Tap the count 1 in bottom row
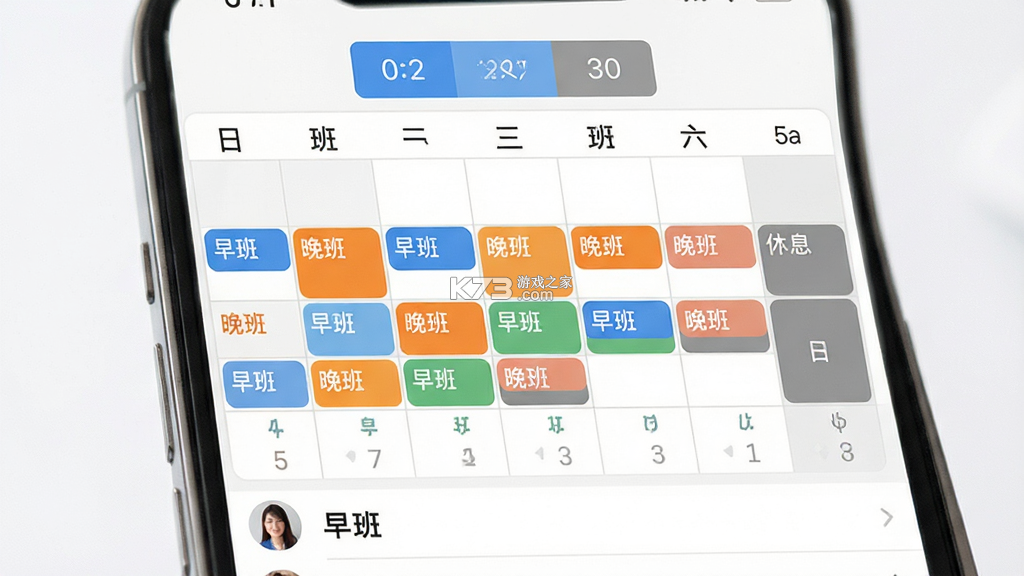 [753, 453]
